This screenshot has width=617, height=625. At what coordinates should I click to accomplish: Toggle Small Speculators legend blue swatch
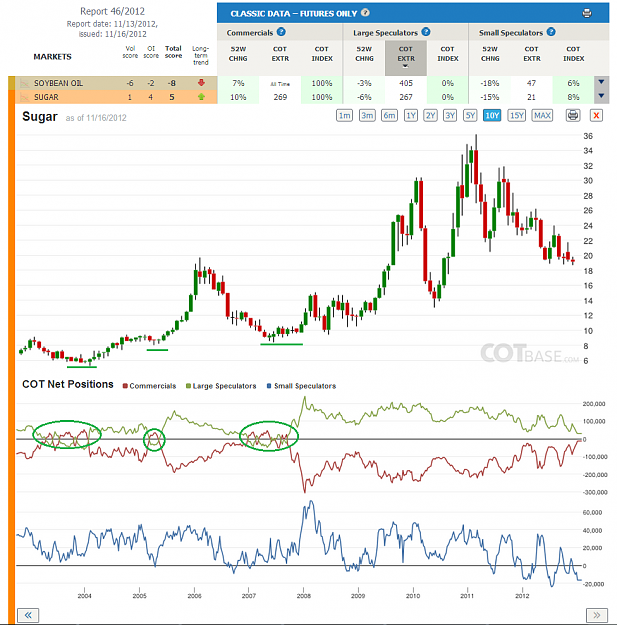click(269, 386)
